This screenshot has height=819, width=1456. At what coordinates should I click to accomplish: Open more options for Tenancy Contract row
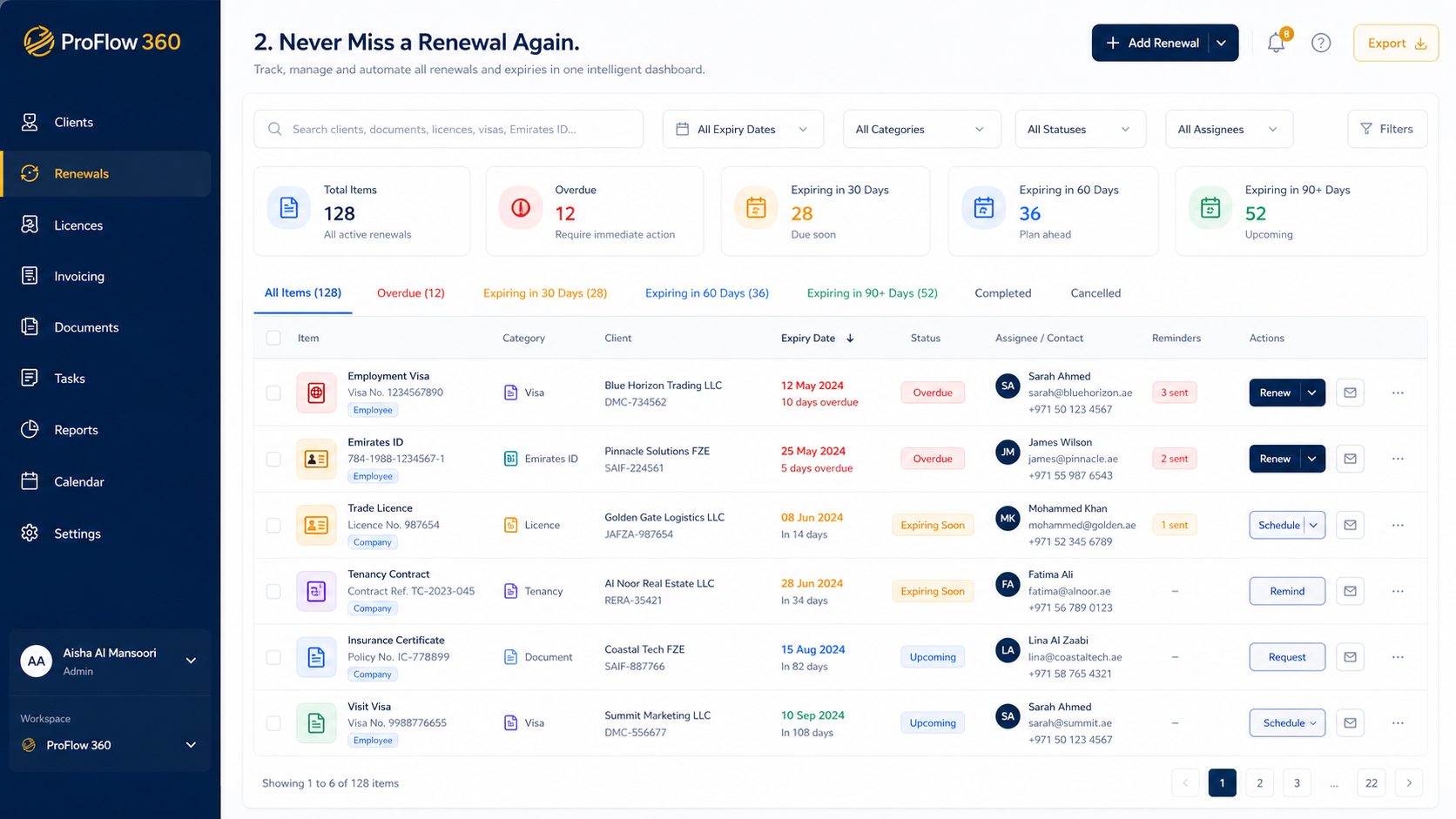coord(1398,591)
